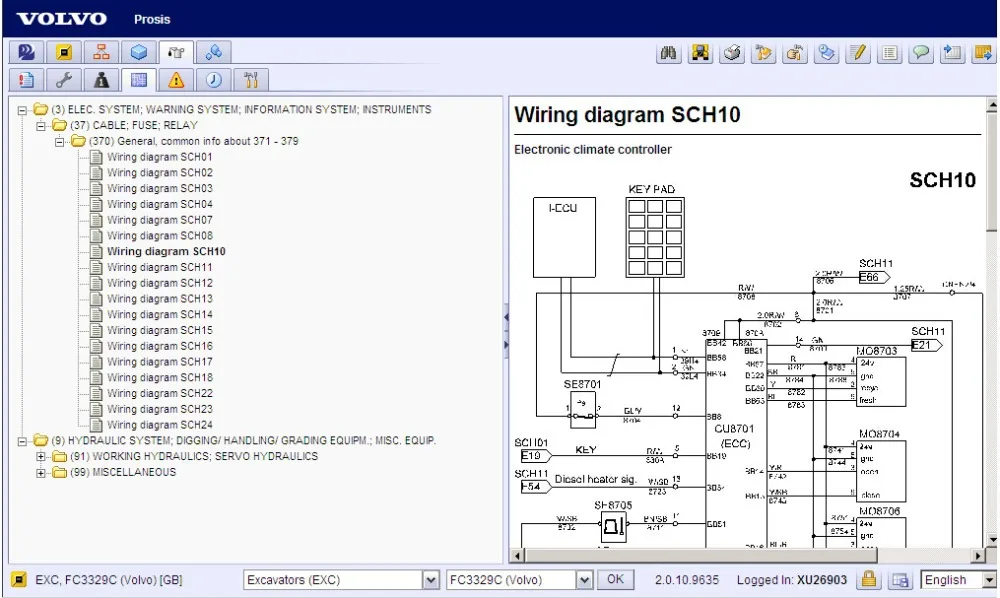
Task: Open the blue 3D cube tab
Action: click(139, 53)
